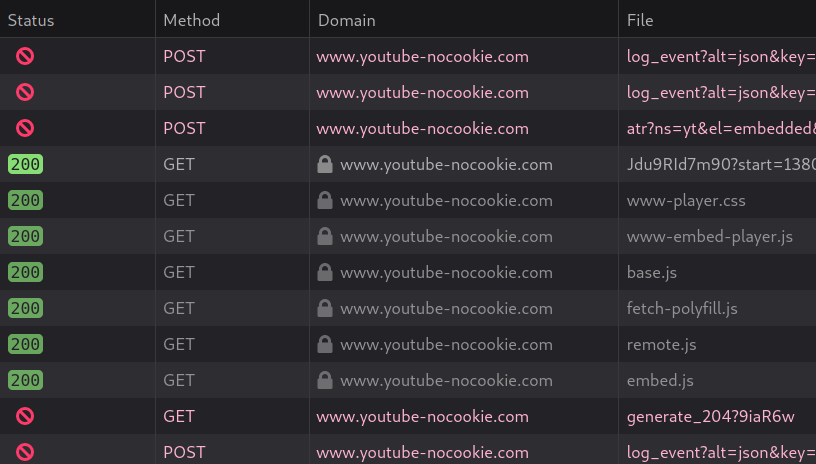Image resolution: width=816 pixels, height=464 pixels.
Task: Click the domain text in the embed.js row
Action: click(x=447, y=381)
